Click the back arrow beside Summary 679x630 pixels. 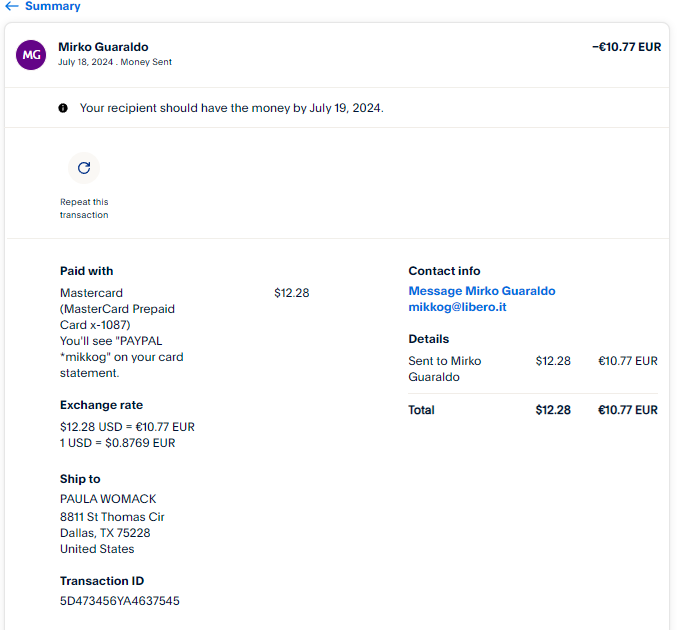pos(12,6)
